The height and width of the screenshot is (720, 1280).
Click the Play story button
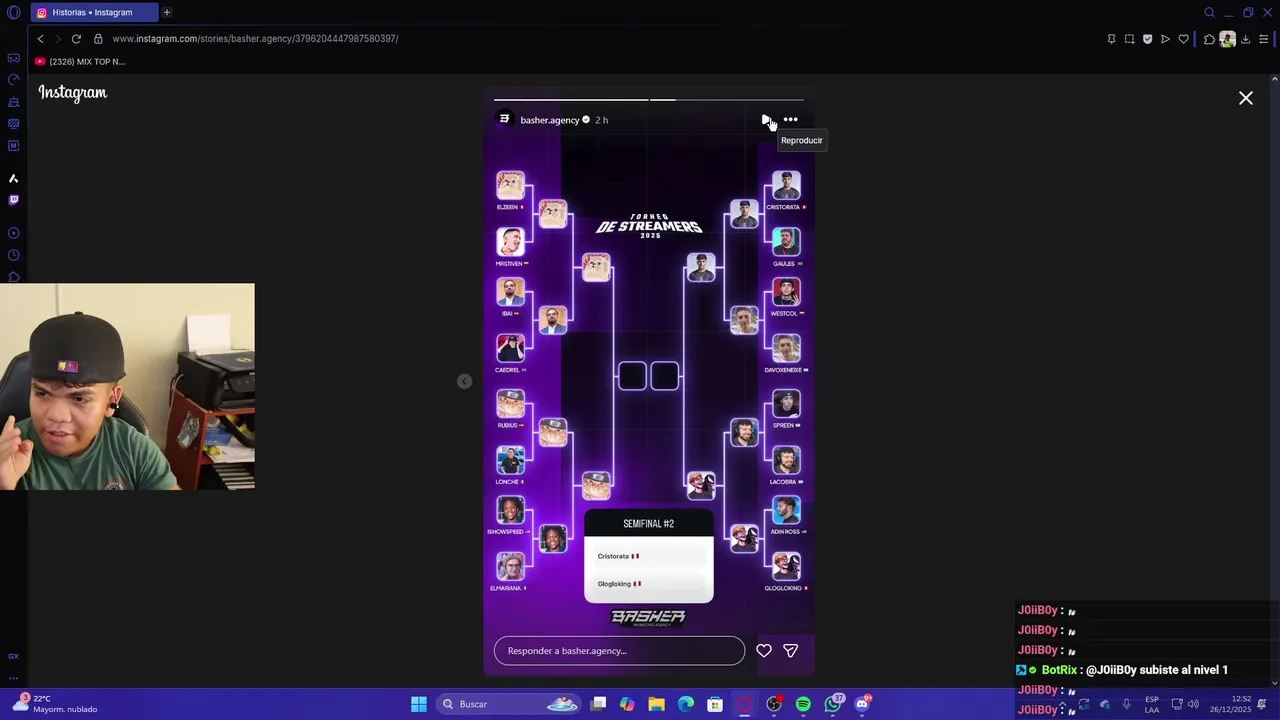(x=766, y=120)
